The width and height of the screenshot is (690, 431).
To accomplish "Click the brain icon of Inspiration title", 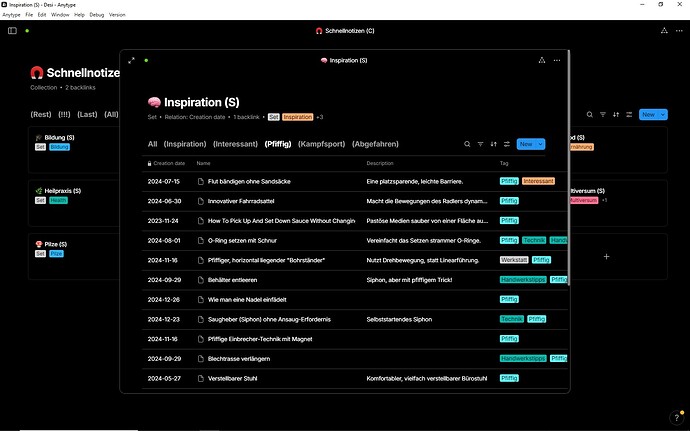I will pos(154,102).
